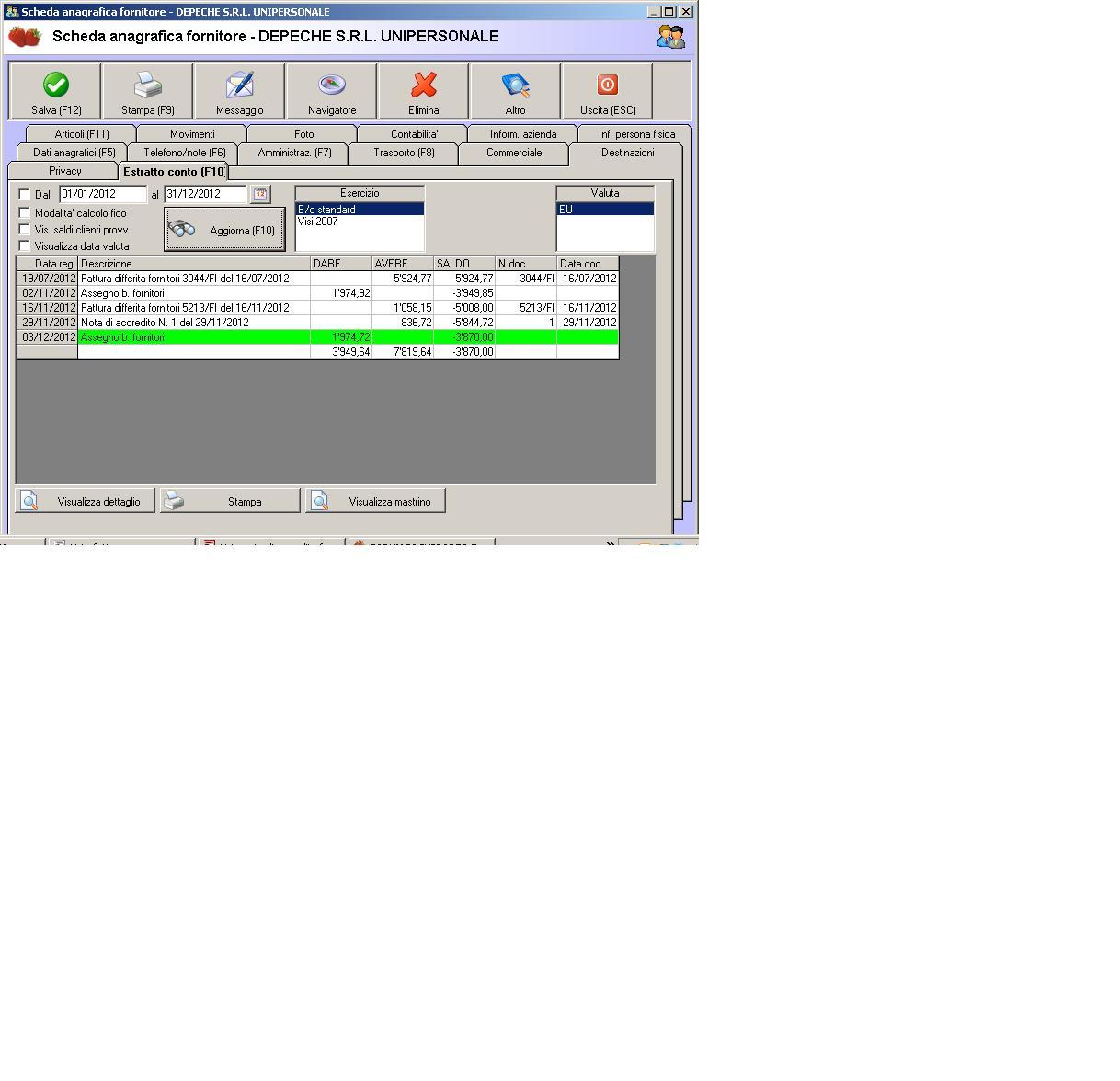The image size is (1120, 1081).
Task: Click the users icon in header
Action: (671, 37)
